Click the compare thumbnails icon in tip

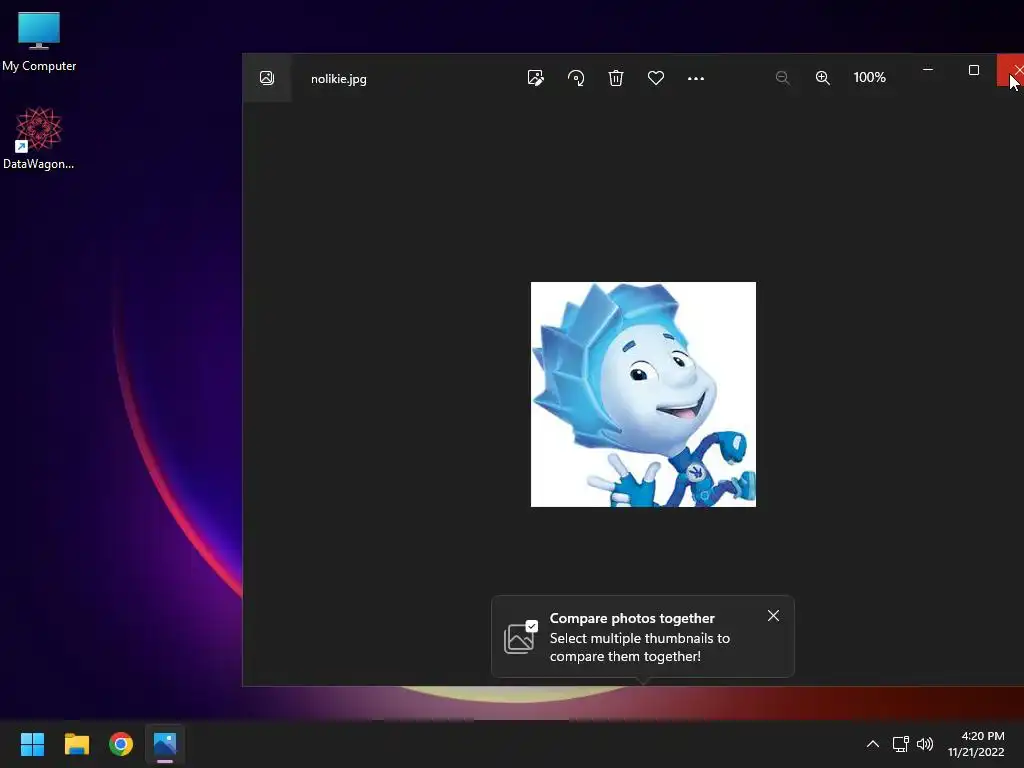[x=520, y=637]
